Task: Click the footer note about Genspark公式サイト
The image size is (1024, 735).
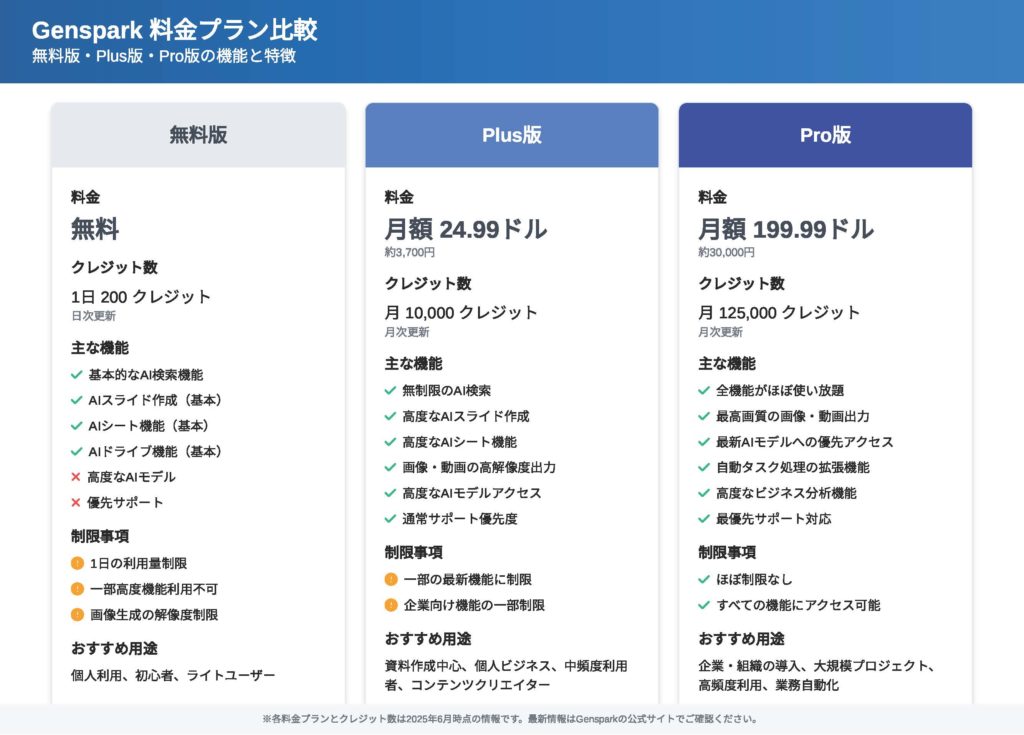Action: [511, 719]
